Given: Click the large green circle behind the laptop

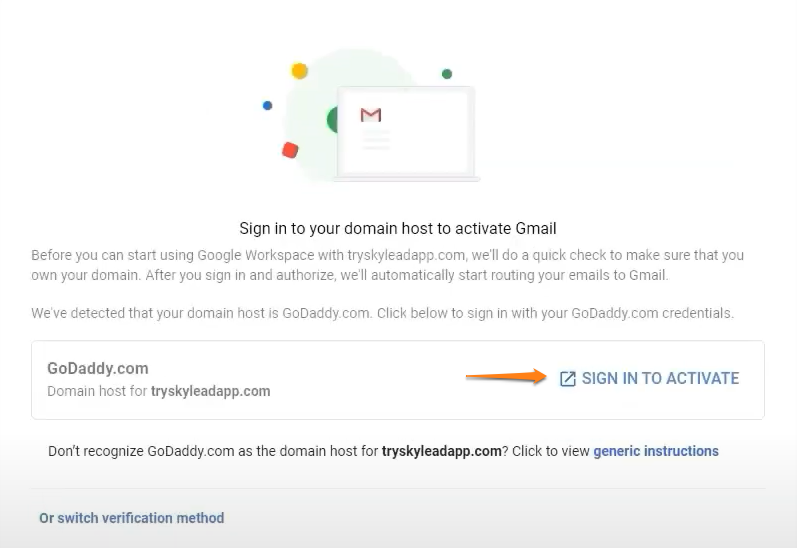Looking at the screenshot, I should [332, 121].
